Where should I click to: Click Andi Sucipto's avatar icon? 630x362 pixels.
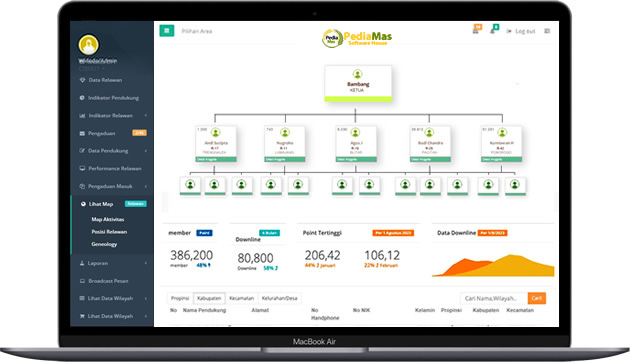(x=216, y=132)
